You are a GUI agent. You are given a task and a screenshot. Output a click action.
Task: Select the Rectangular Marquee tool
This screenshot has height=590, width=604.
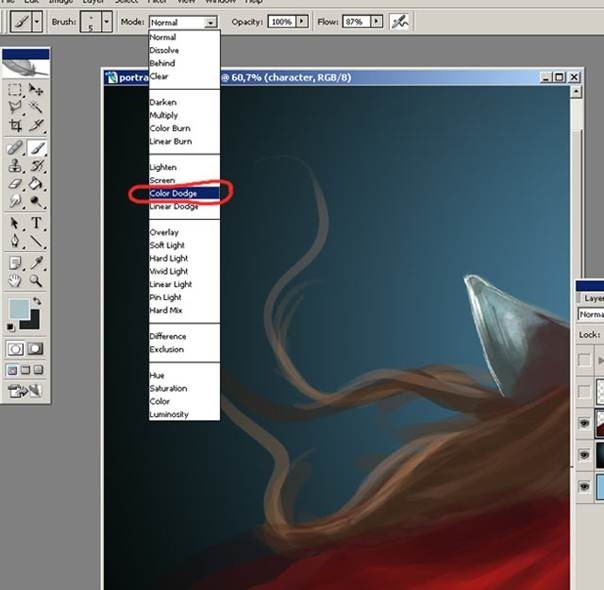[x=15, y=90]
